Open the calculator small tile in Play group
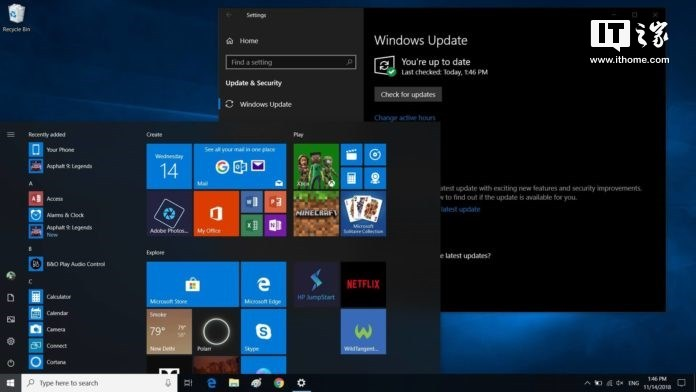This screenshot has height=392, width=696. (352, 178)
